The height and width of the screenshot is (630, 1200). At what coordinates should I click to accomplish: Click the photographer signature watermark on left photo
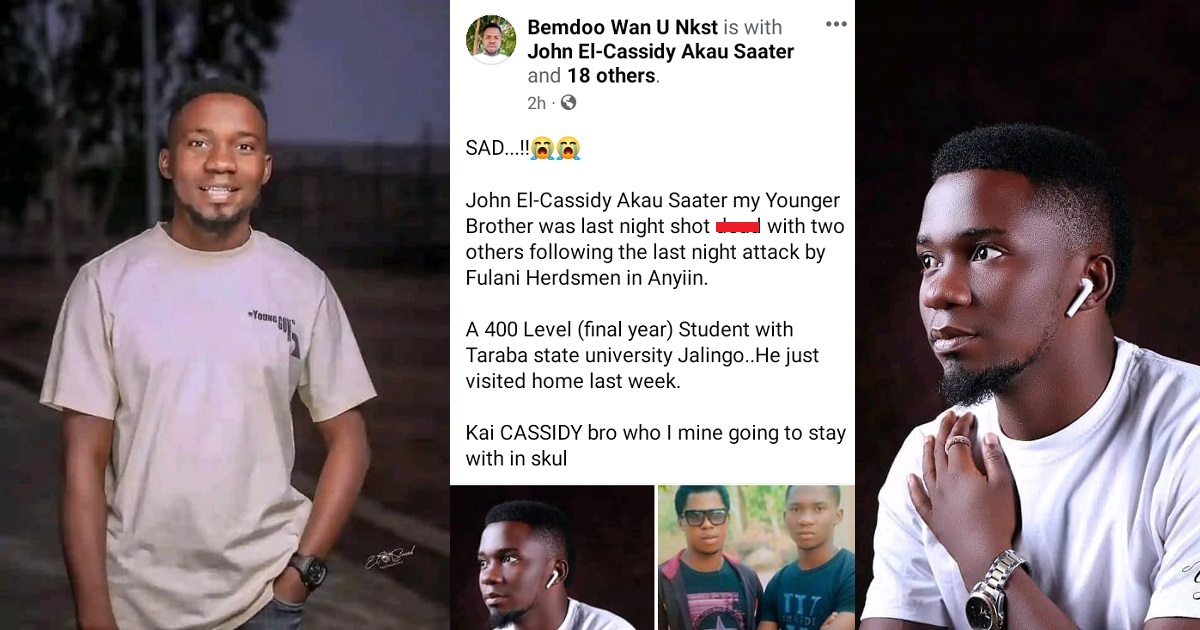tap(390, 558)
